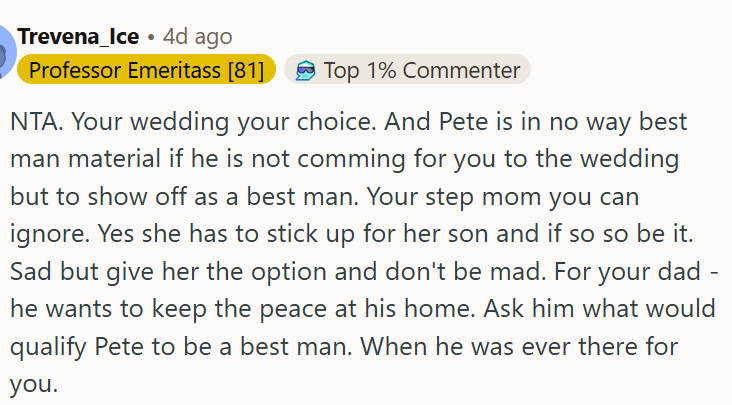
Task: Click the phrase 'For your dad'
Action: (x=627, y=272)
